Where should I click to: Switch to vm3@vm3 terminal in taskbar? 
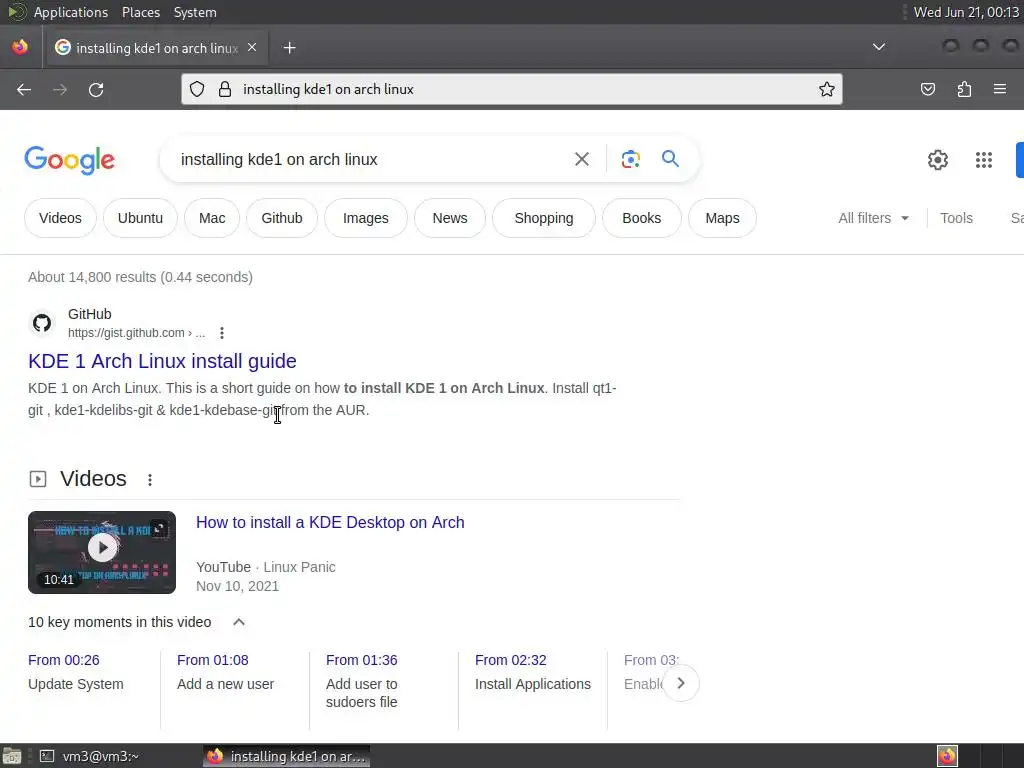coord(90,756)
